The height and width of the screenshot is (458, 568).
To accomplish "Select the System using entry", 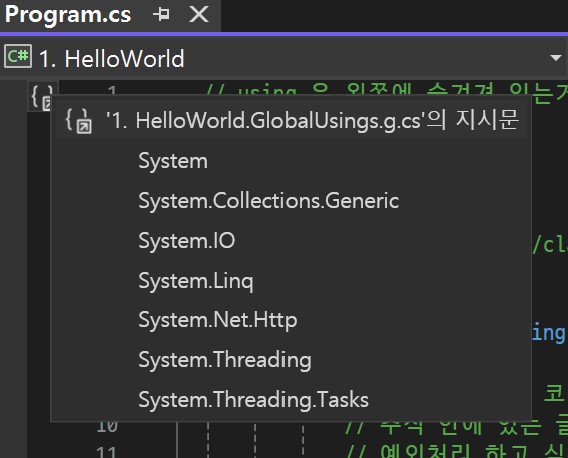I will tap(173, 161).
